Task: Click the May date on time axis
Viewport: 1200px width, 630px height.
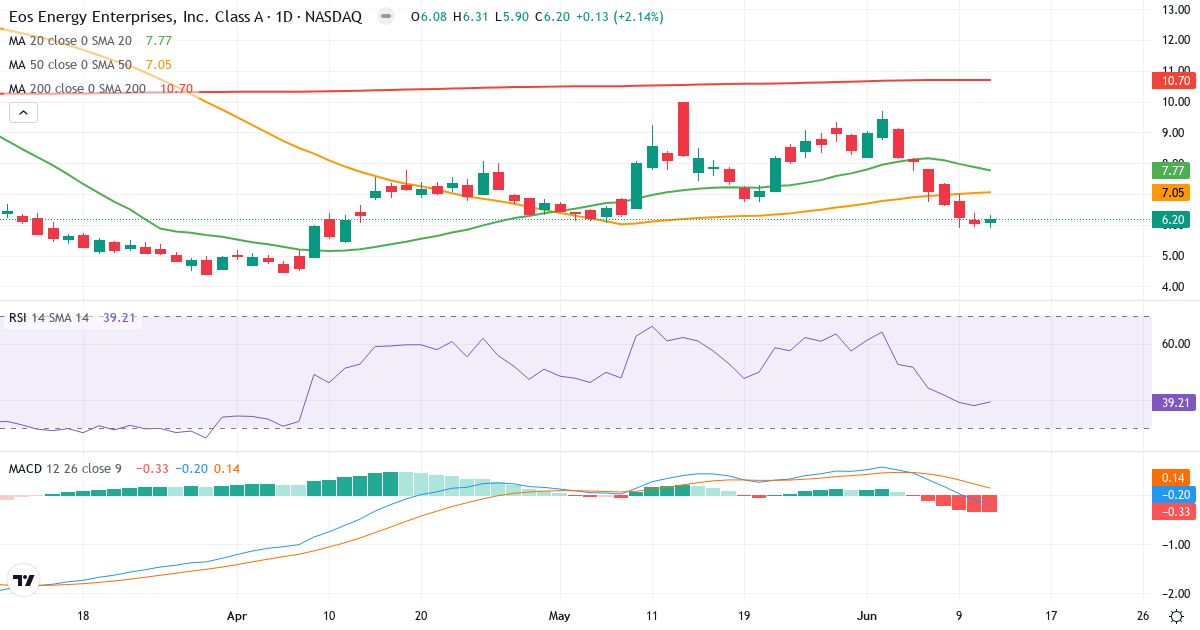Action: coord(560,616)
